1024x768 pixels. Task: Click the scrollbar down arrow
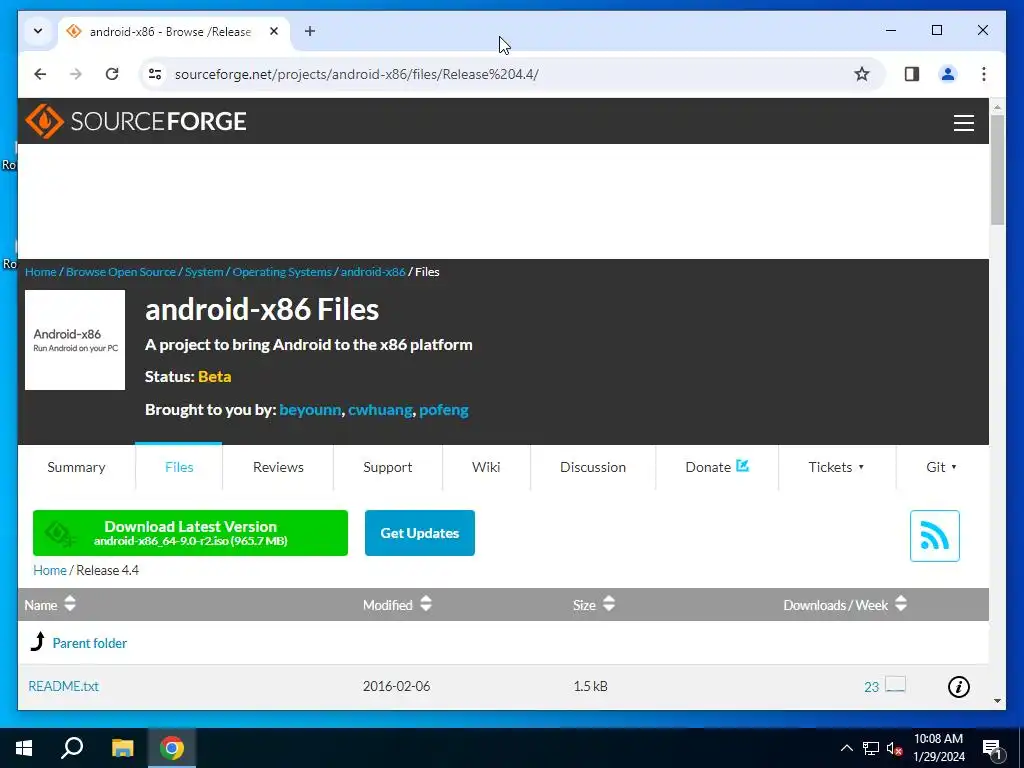click(997, 701)
